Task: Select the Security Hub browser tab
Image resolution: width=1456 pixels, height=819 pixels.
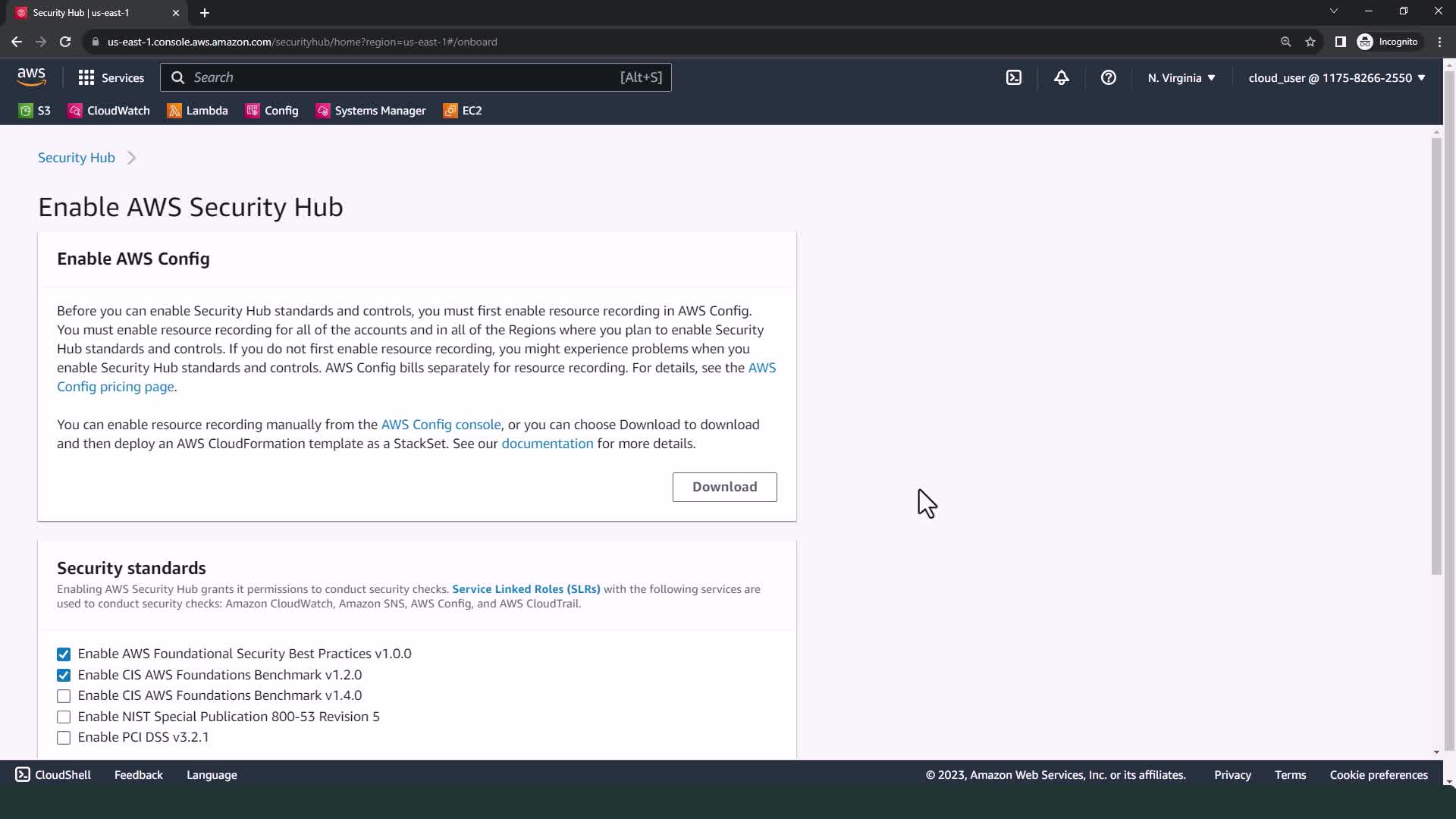Action: pos(91,13)
